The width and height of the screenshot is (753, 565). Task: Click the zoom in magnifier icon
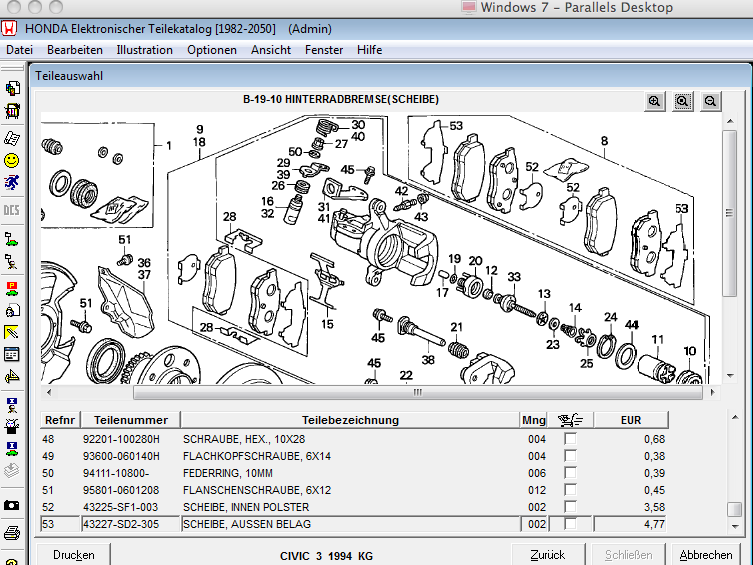pyautogui.click(x=655, y=101)
